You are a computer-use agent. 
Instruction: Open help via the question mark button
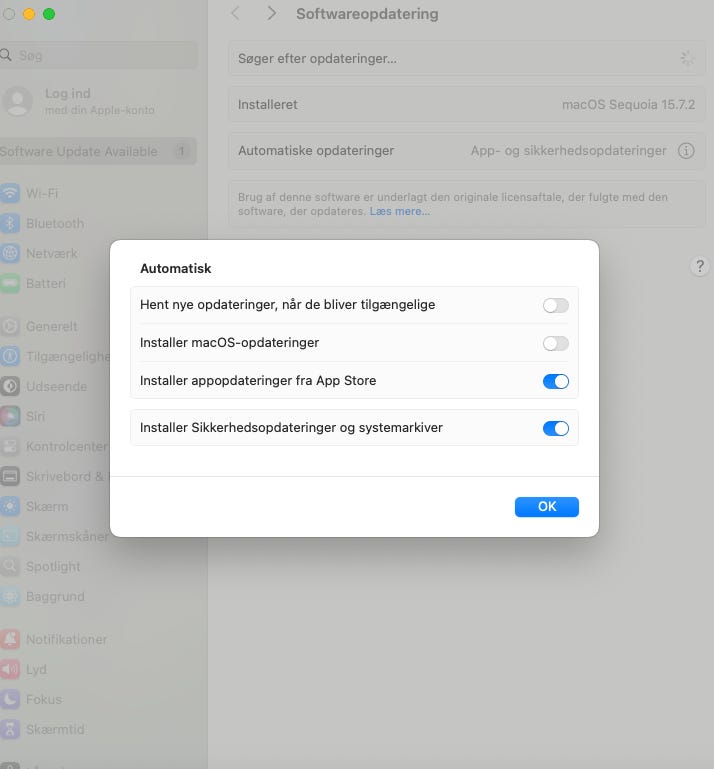tap(700, 266)
